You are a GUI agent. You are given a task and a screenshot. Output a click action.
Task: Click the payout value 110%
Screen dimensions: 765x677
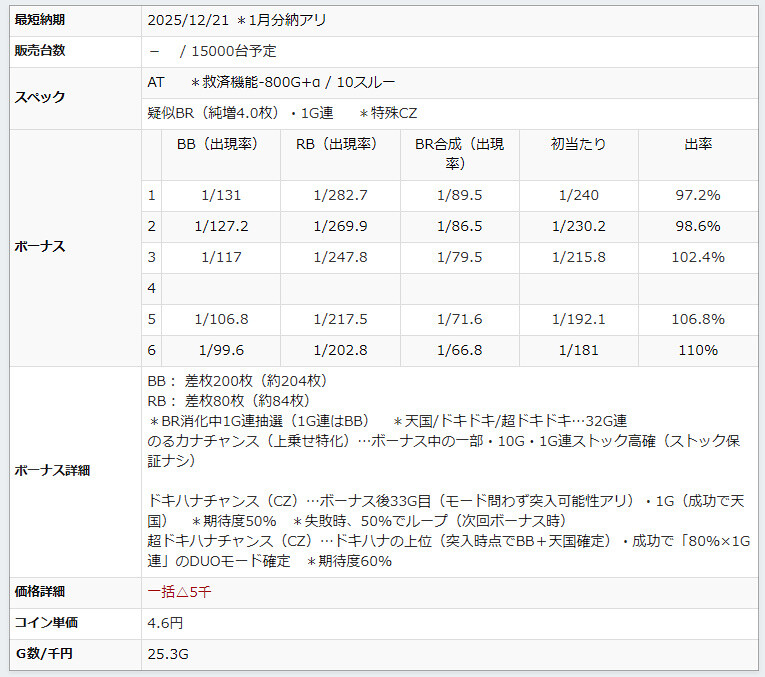698,350
